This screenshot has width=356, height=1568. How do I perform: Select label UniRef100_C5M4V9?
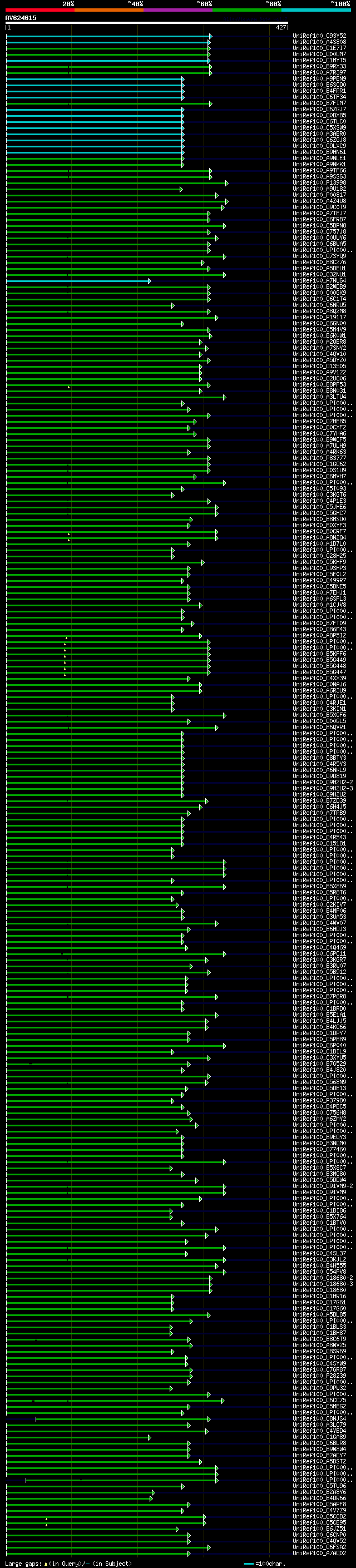tap(319, 329)
